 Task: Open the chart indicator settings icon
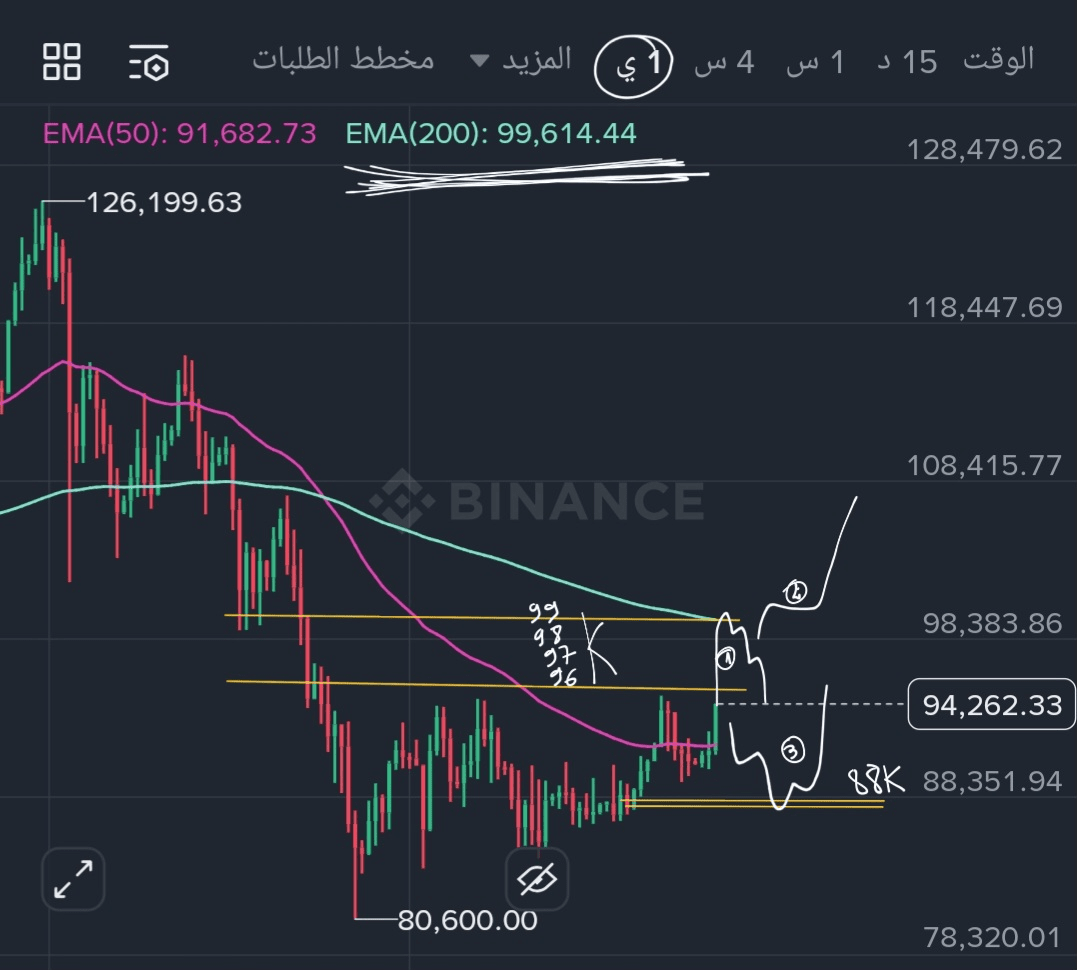(x=149, y=62)
